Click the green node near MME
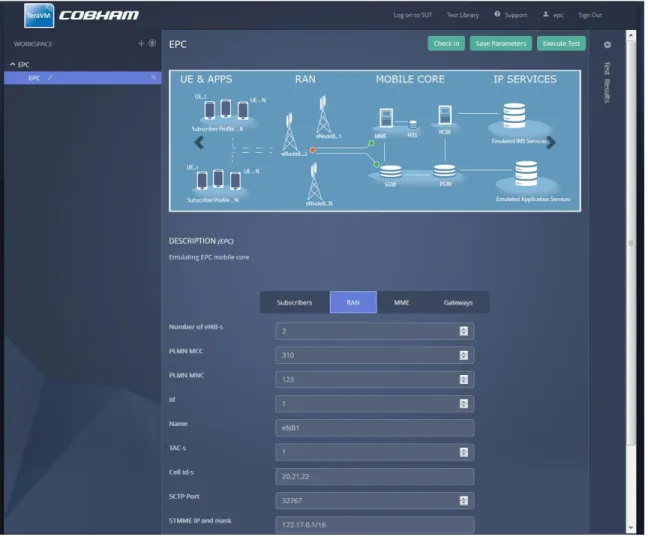648x537 pixels. tap(371, 143)
